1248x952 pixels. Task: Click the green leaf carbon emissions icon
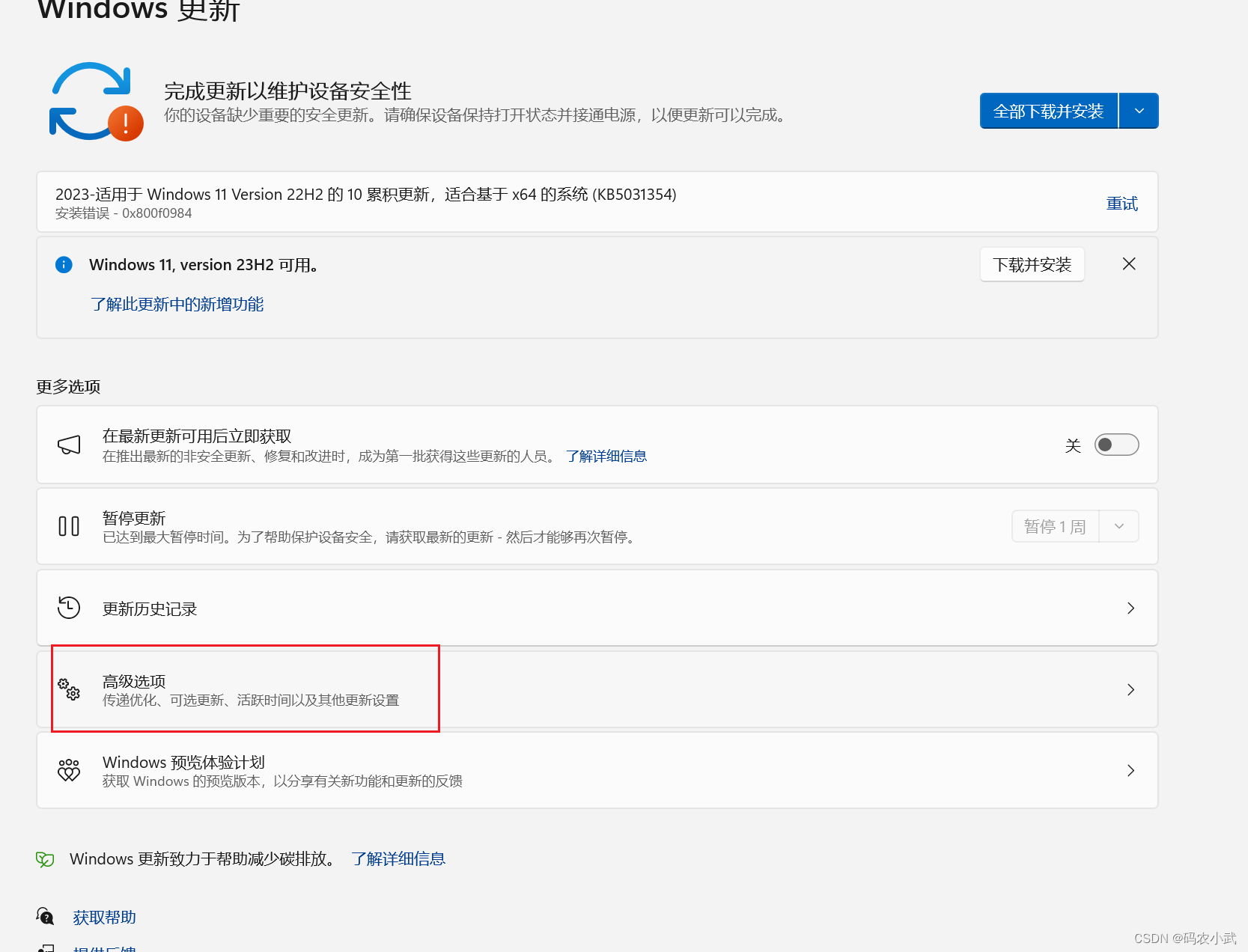(x=45, y=859)
